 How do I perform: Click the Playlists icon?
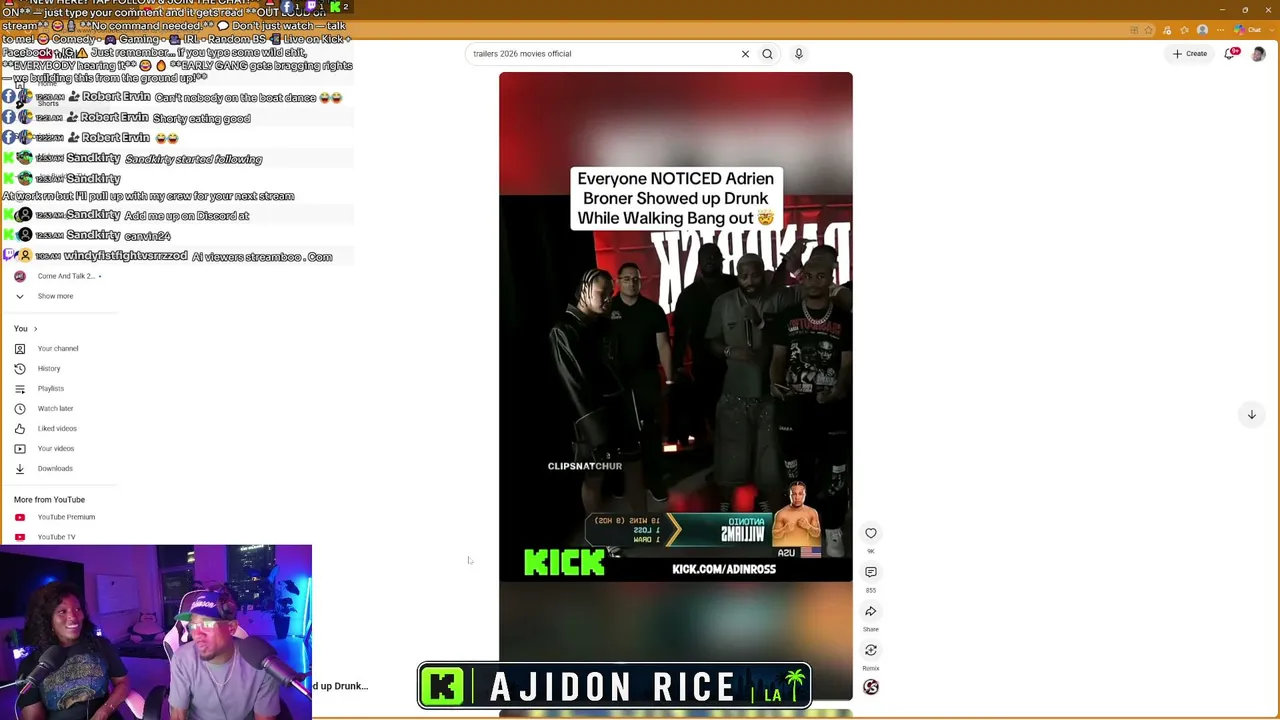[x=20, y=389]
